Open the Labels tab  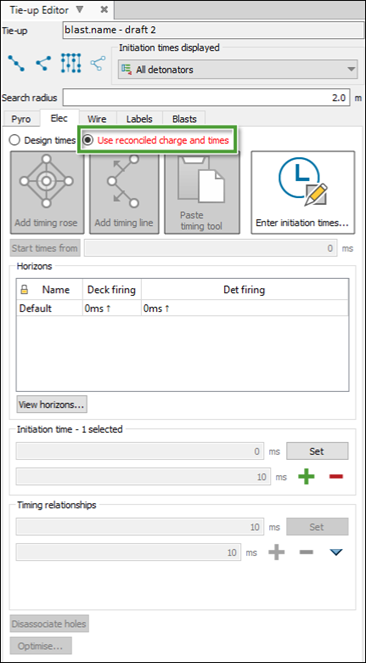coord(139,119)
